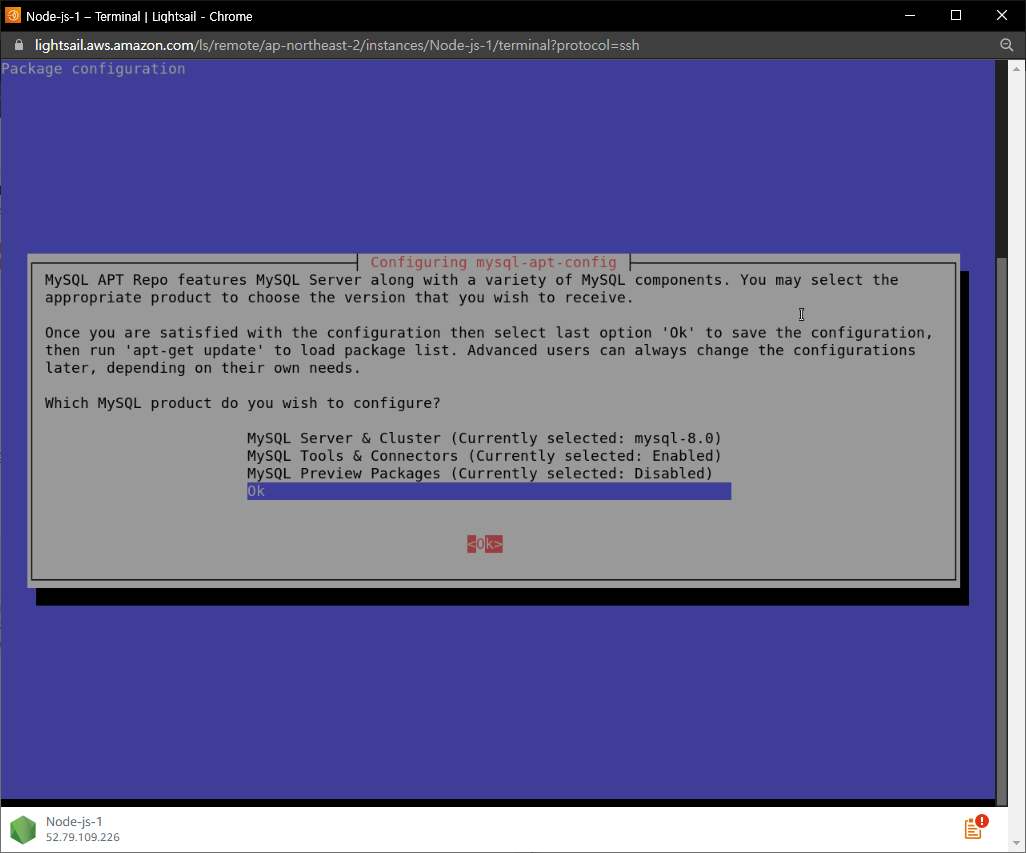This screenshot has height=853, width=1026.
Task: Select MySQL Server & Cluster option
Action: 484,438
